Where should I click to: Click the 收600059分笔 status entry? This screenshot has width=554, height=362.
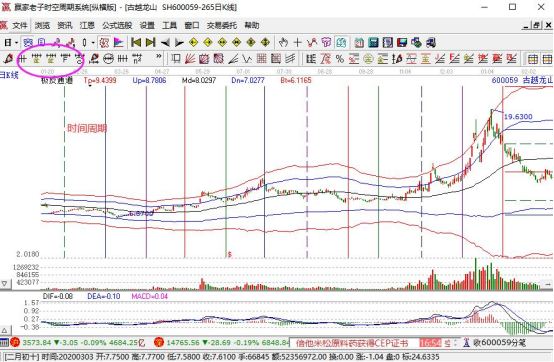[x=500, y=343]
